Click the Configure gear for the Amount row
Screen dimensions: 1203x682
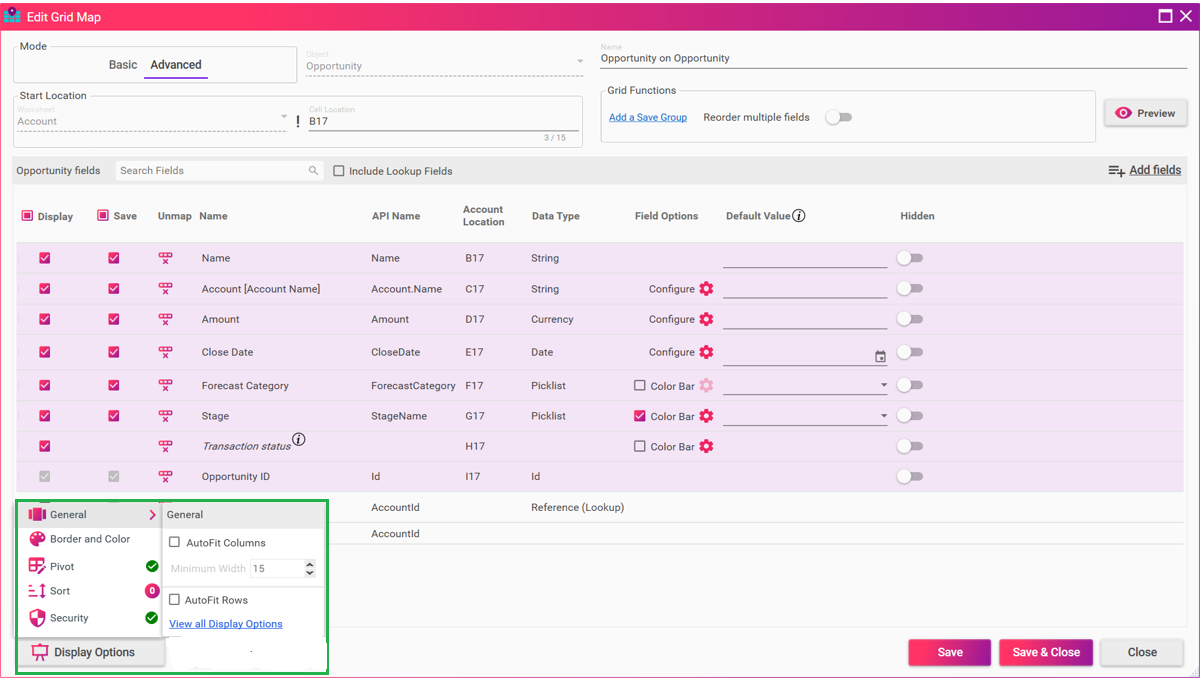[x=706, y=320]
